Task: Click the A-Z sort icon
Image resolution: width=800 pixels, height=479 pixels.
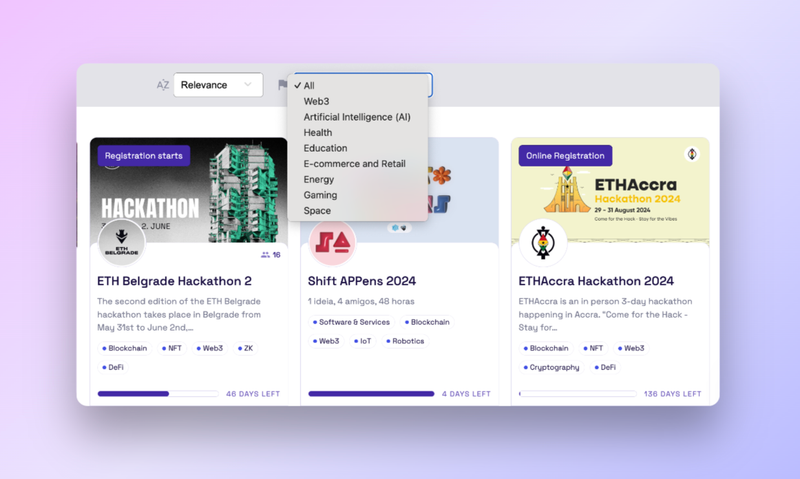Action: coord(162,85)
